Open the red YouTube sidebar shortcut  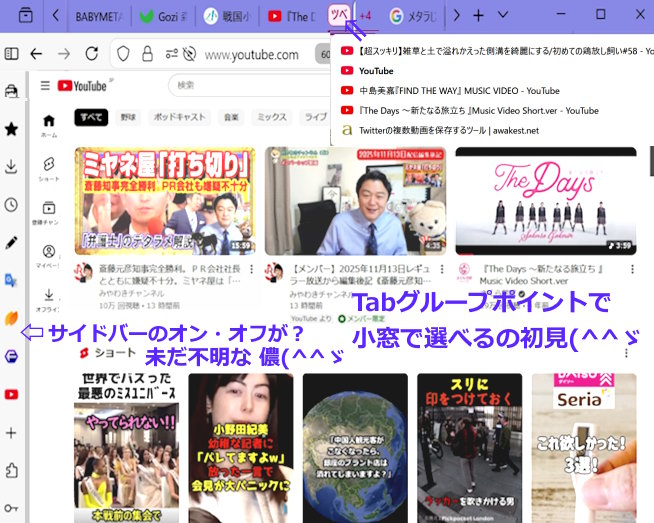(11, 394)
